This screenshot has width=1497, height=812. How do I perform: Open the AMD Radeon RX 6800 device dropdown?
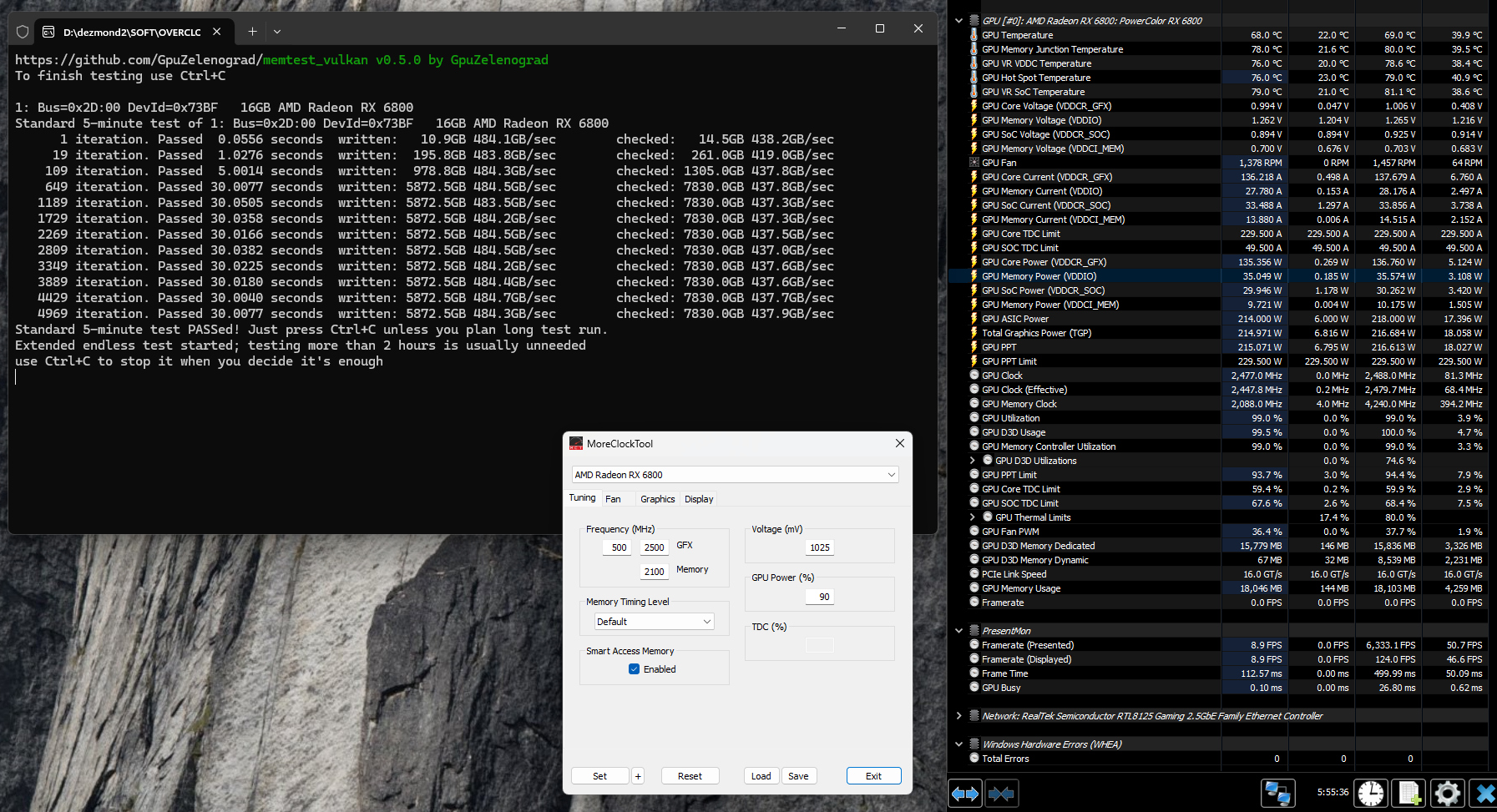tap(735, 475)
